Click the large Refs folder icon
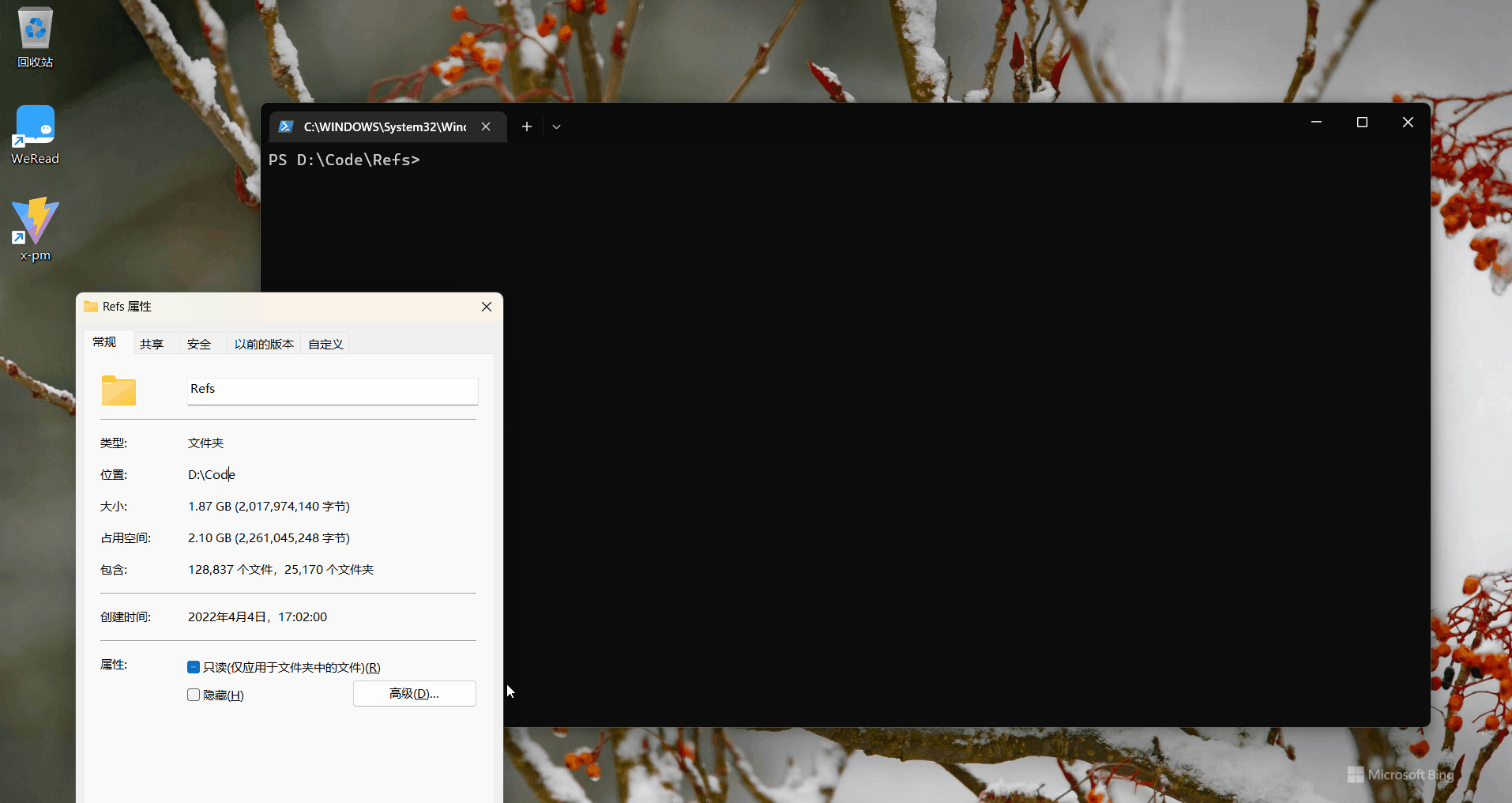 point(118,390)
